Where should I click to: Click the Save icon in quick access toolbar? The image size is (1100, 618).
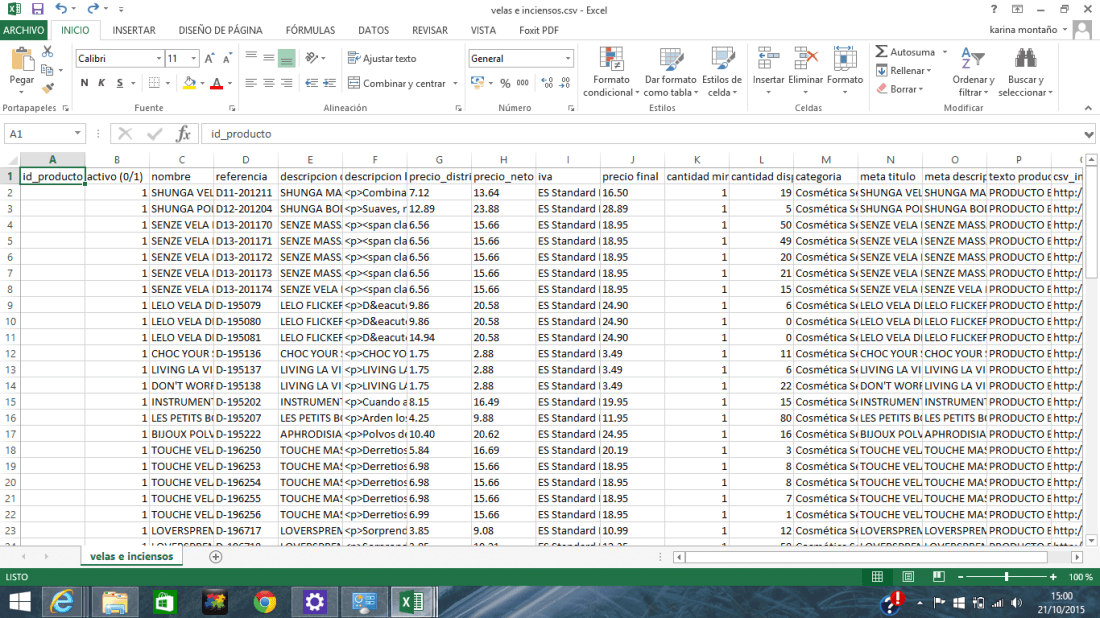click(x=37, y=9)
